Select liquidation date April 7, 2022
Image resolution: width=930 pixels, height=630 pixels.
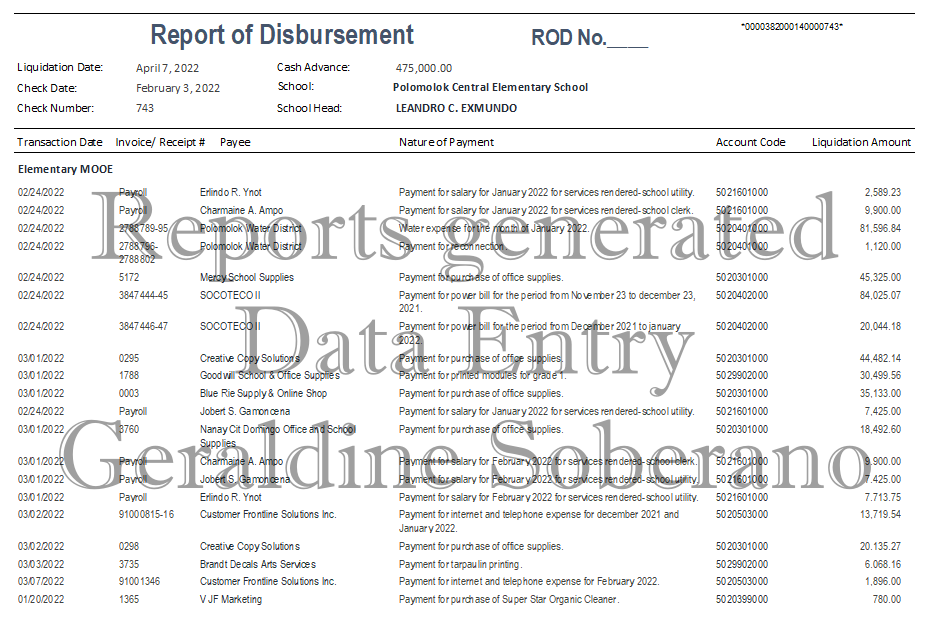coord(167,68)
